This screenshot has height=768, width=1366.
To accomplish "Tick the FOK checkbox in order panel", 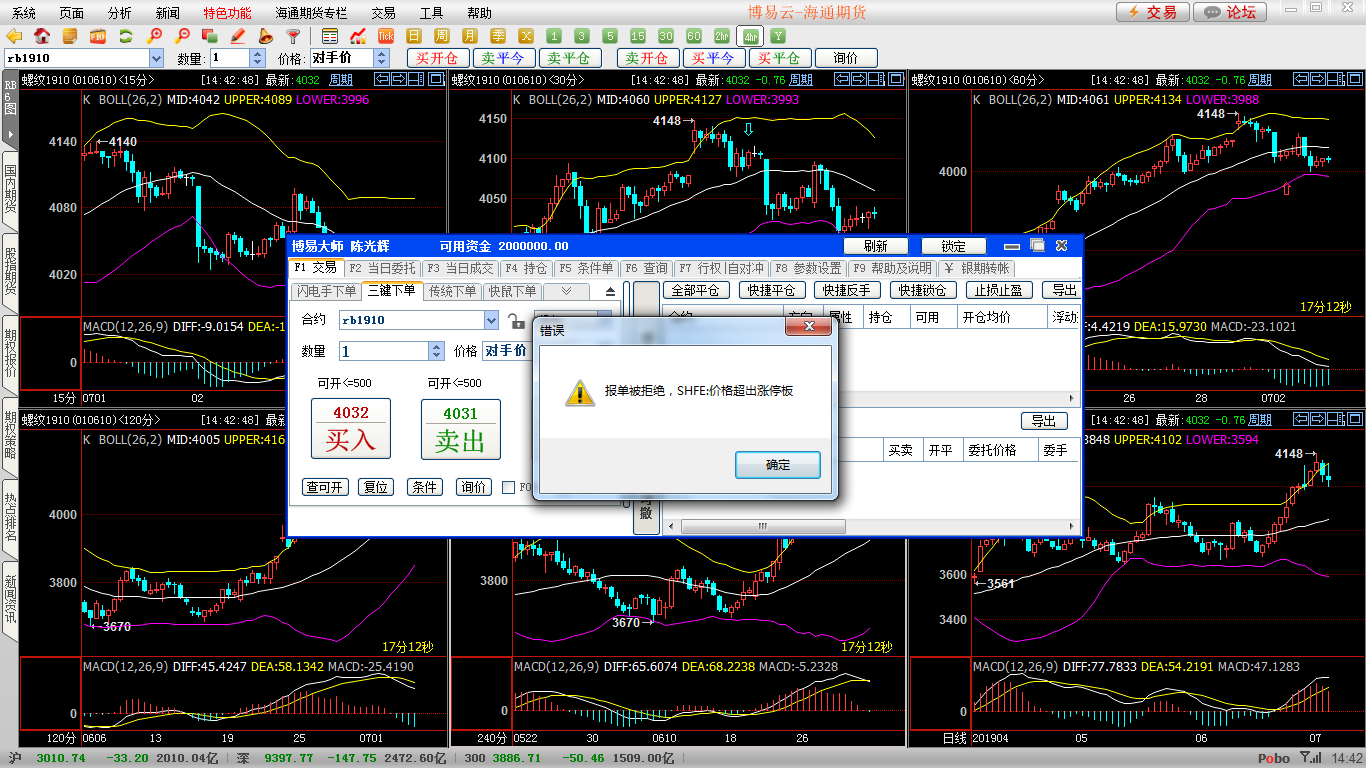I will [x=509, y=487].
